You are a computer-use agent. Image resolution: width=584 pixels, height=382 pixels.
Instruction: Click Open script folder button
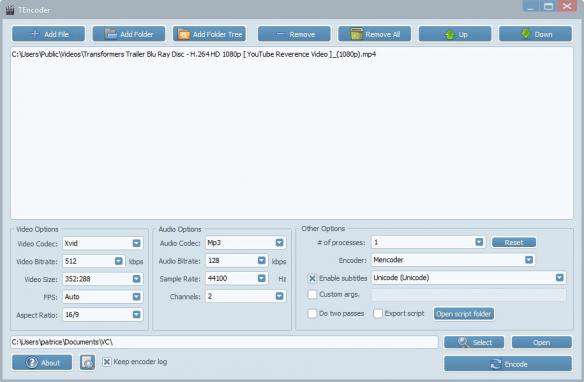click(464, 314)
